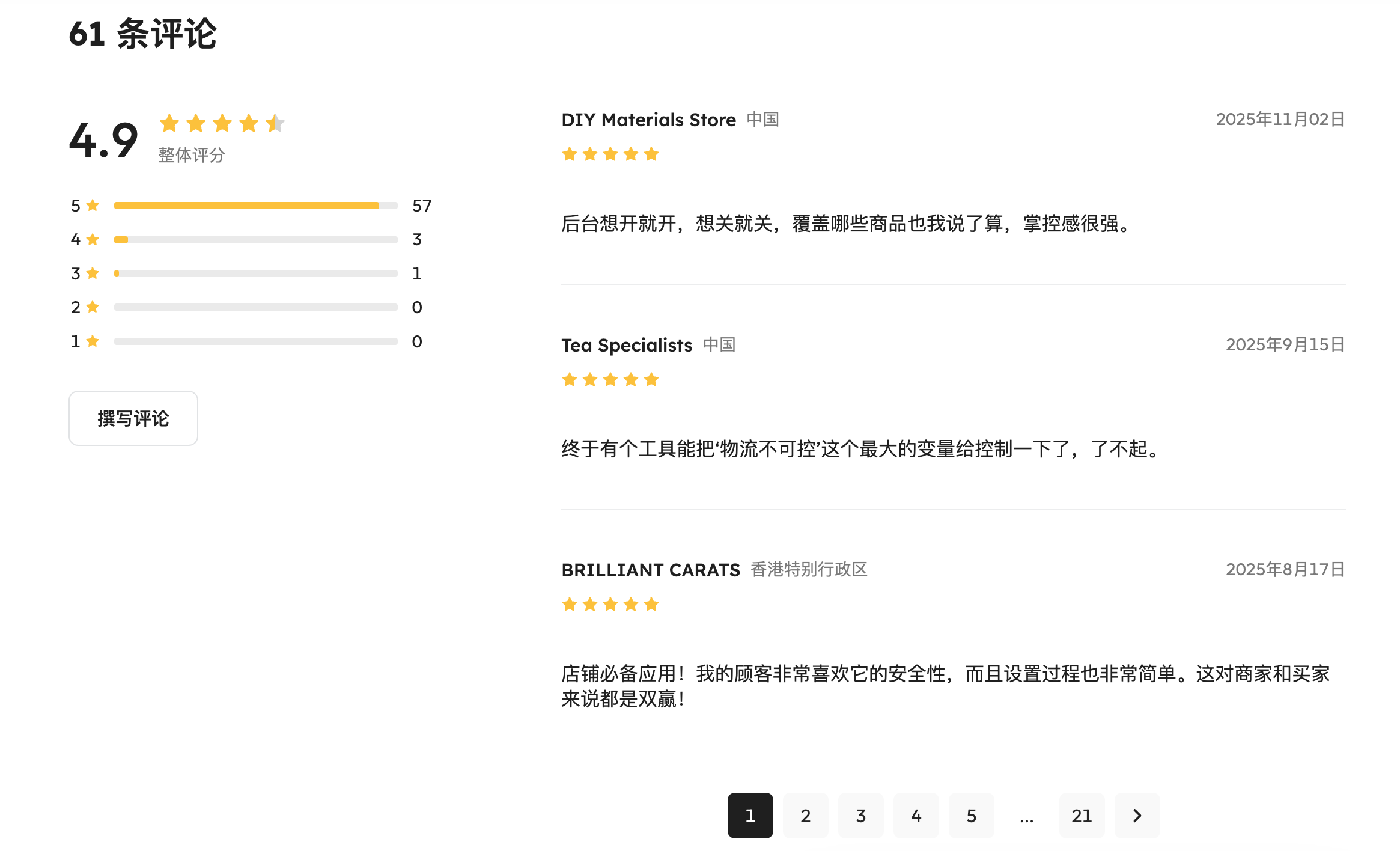Jump to last page 21
This screenshot has height=851, width=1400.
1081,816
